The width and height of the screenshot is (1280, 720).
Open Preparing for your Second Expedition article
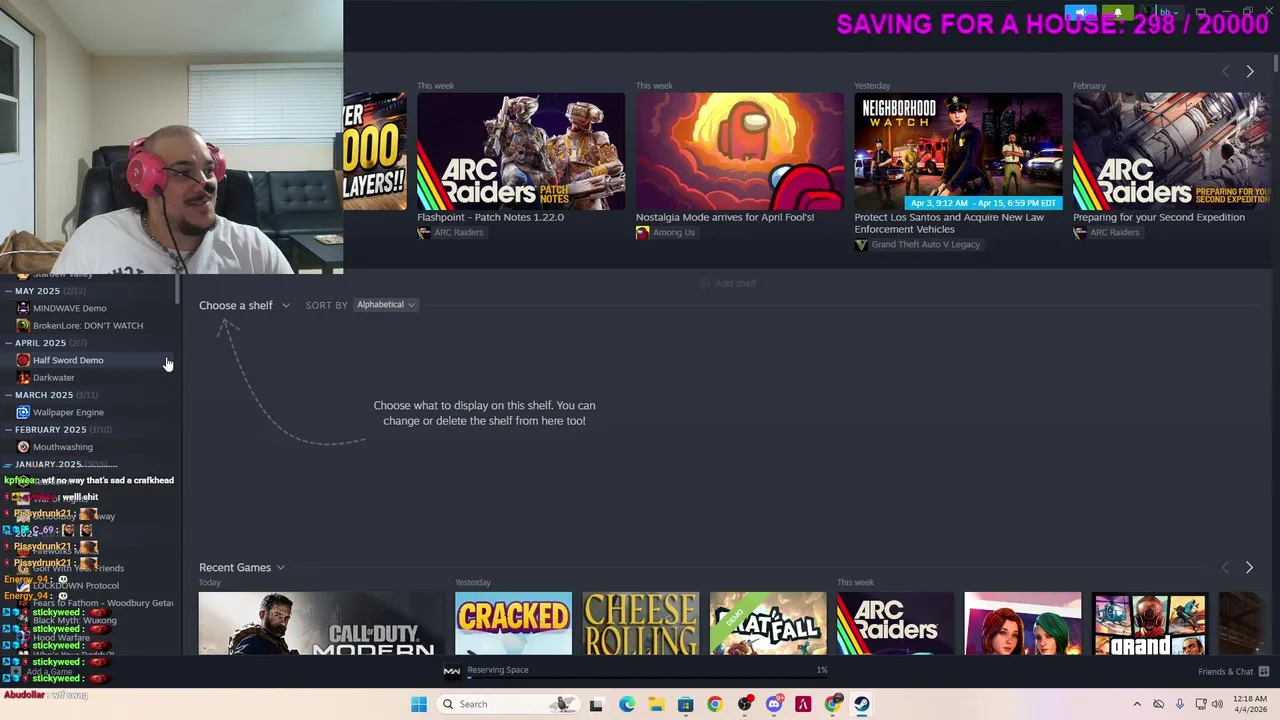click(1159, 217)
